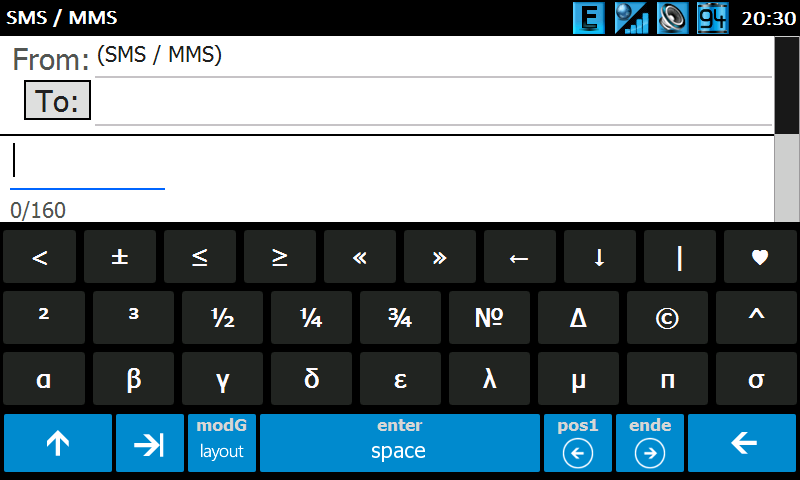
Task: Tap the numero sign key
Action: click(x=489, y=317)
